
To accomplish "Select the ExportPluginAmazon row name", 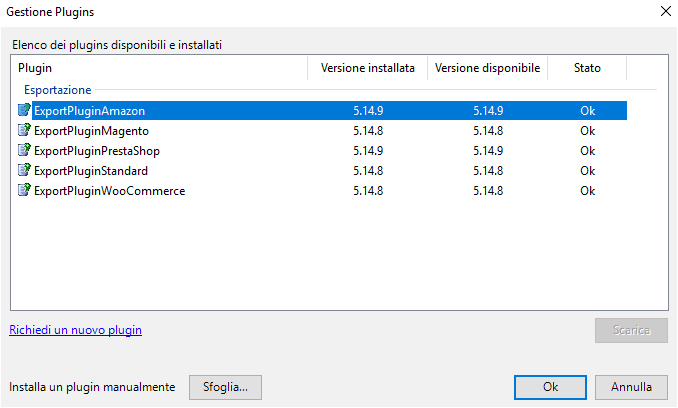I will point(90,111).
